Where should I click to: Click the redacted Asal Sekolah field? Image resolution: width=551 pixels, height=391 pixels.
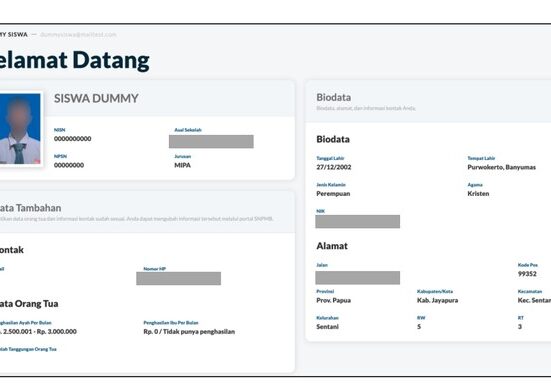tap(211, 141)
